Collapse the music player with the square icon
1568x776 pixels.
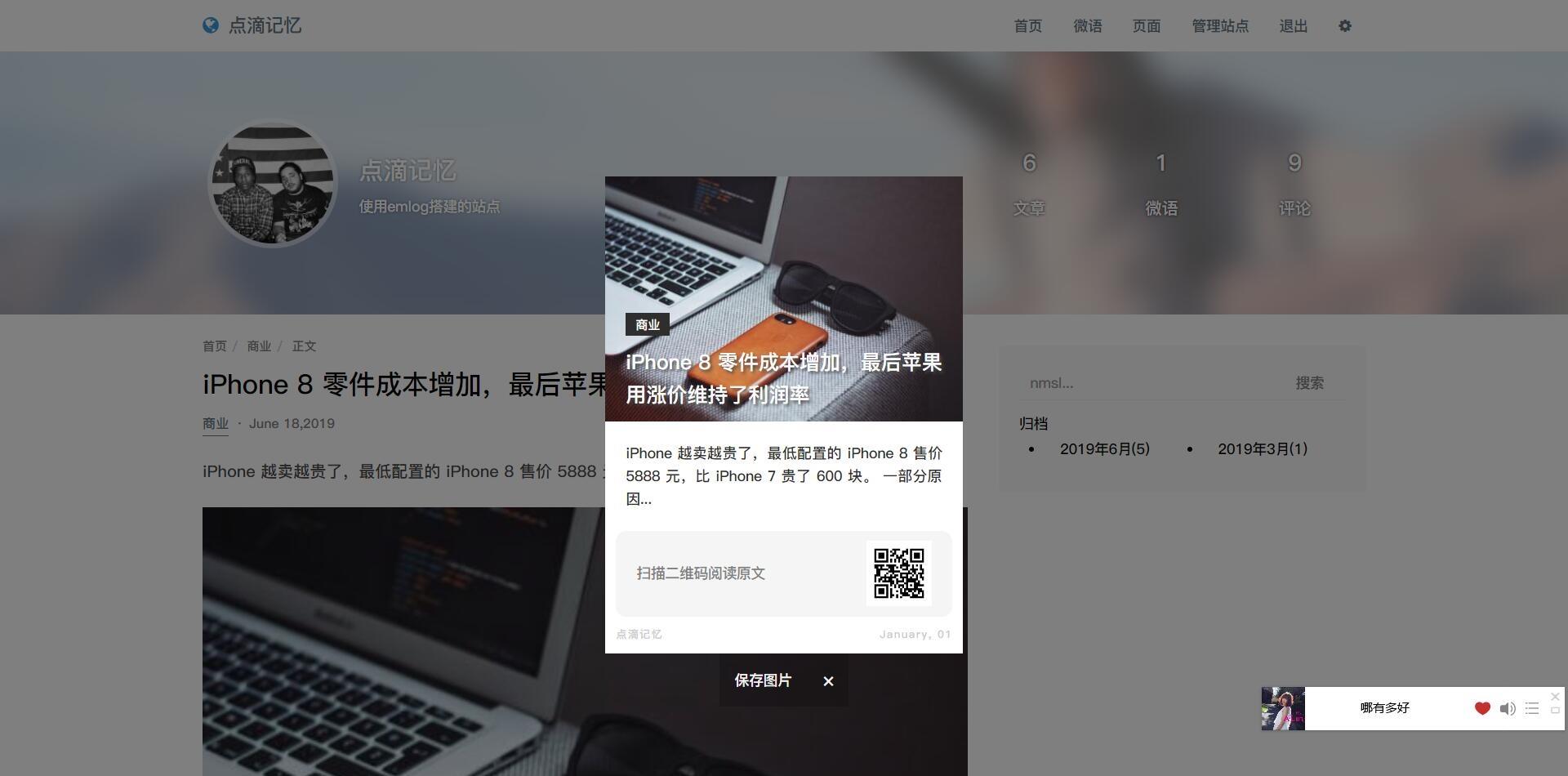click(x=1555, y=711)
